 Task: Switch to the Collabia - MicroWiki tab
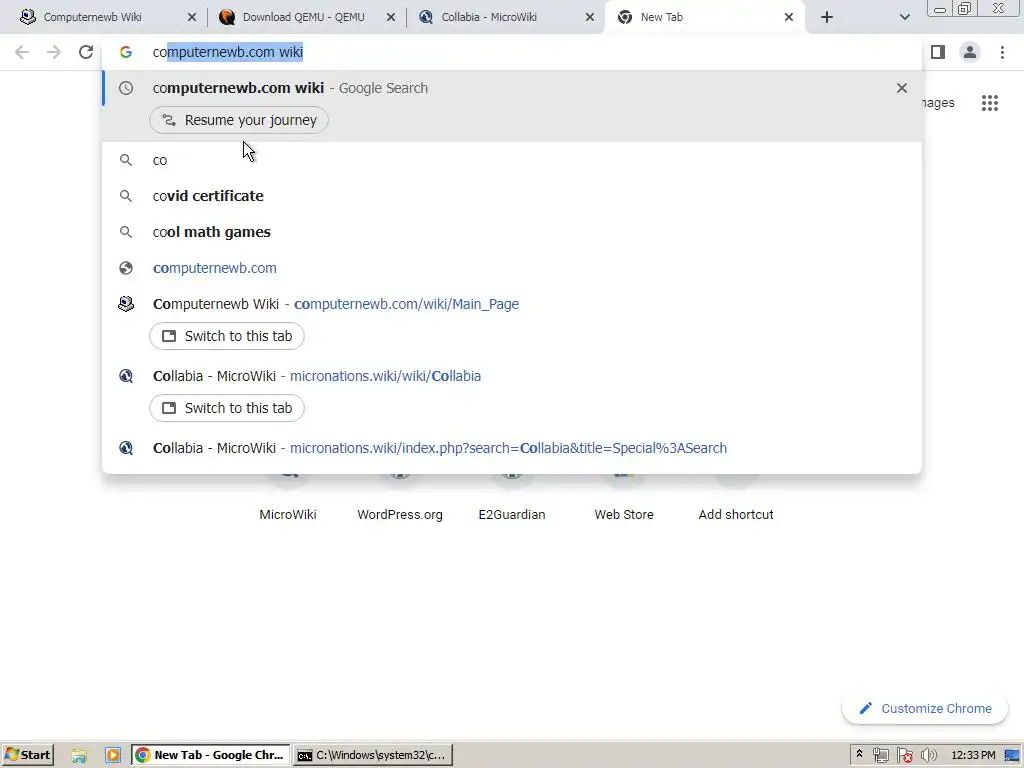click(x=489, y=17)
